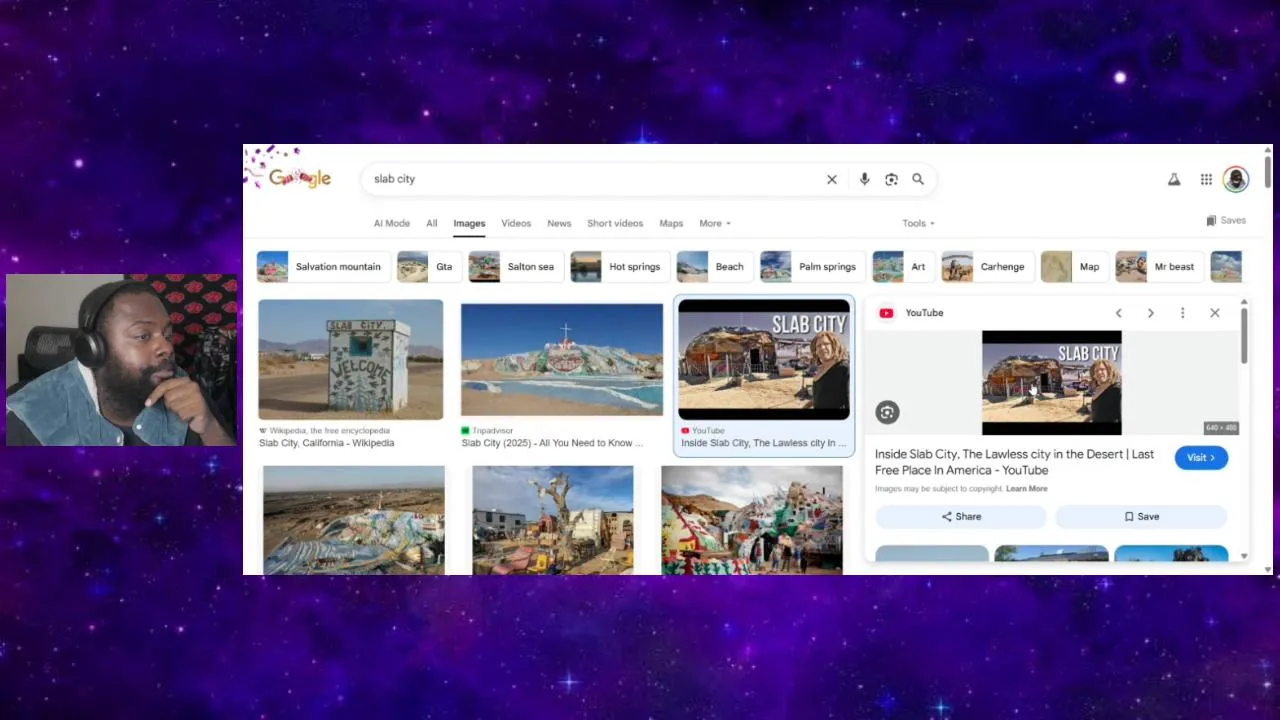
Task: Click the blue Visit button
Action: 1201,458
